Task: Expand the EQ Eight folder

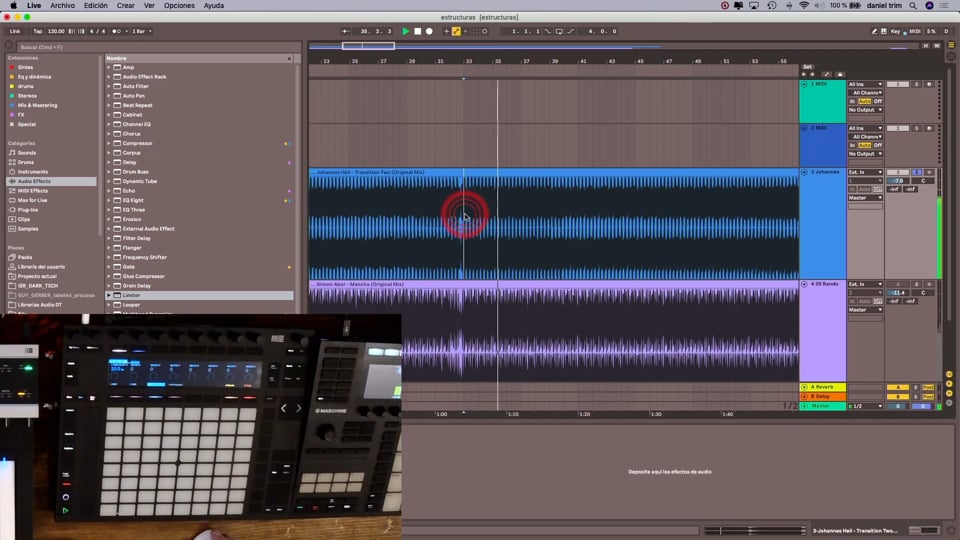Action: pos(109,200)
